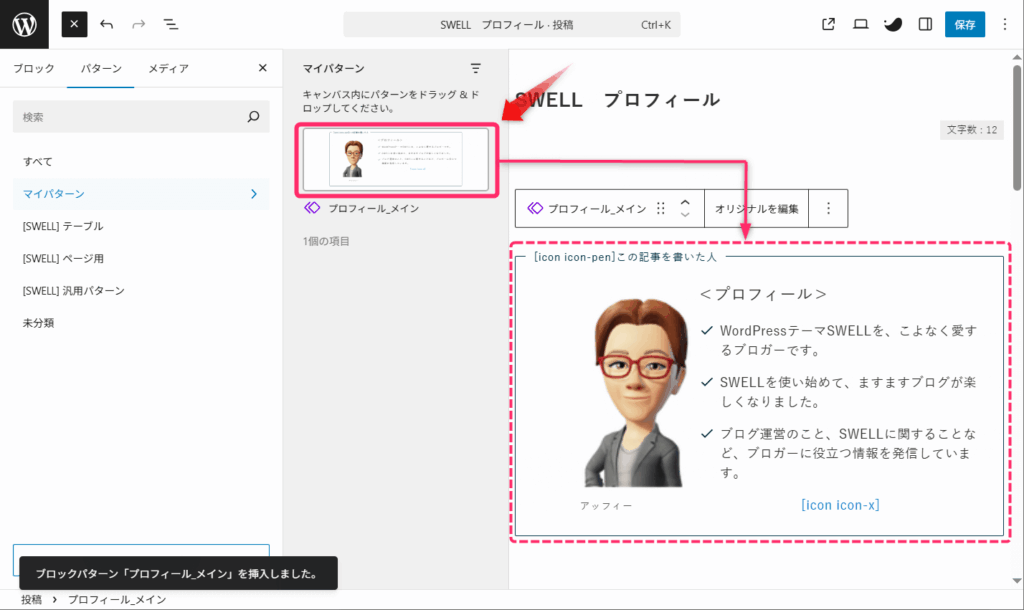Open the SWELL settings icon in the top bar
Viewport: 1024px width, 610px height.
893,24
